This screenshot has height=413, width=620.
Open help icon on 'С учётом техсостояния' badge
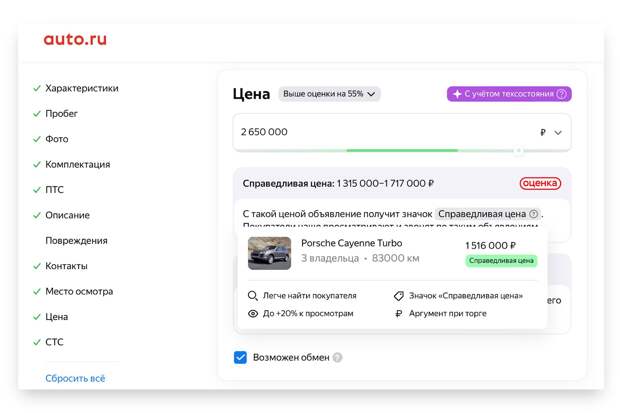click(561, 94)
